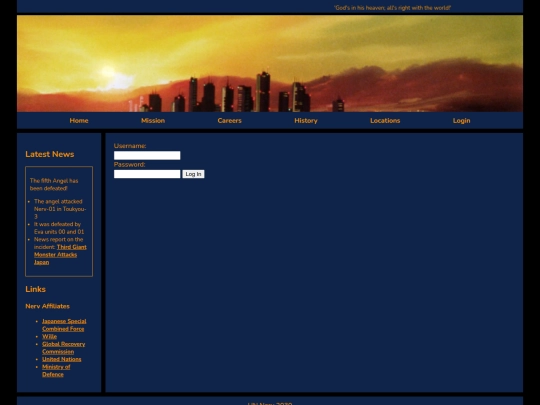Open the Home navigation link
540x405 pixels.
click(79, 121)
